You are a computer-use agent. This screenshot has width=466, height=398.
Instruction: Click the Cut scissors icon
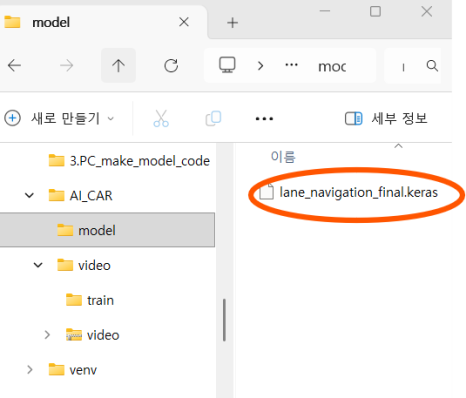click(x=161, y=118)
